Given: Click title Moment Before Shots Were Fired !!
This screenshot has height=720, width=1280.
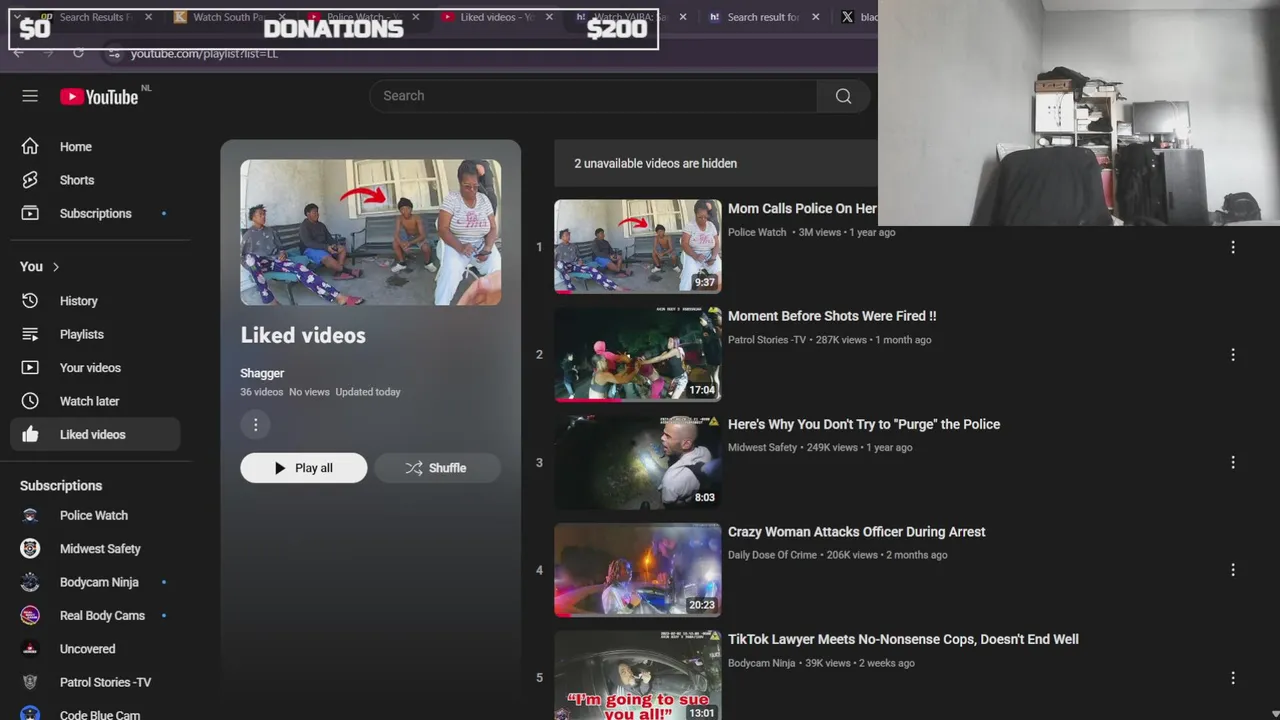Looking at the screenshot, I should click(832, 316).
